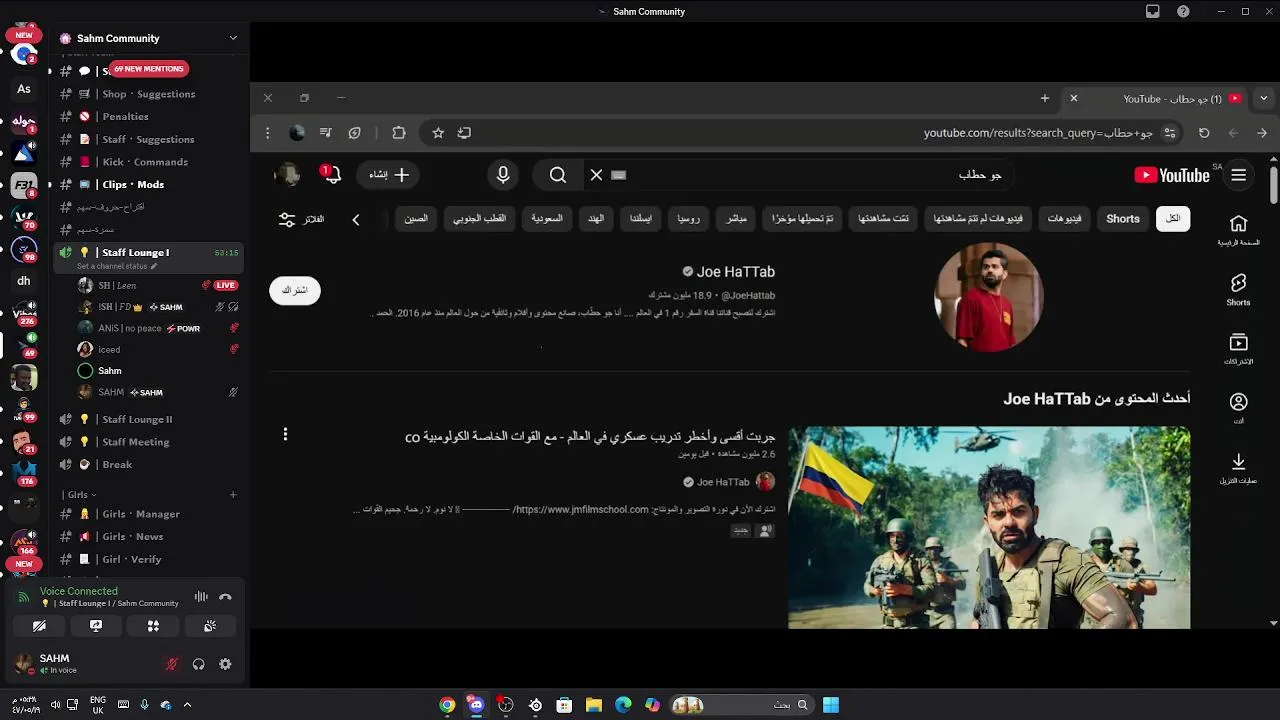This screenshot has height=720, width=1280.
Task: Open Subscriptions in YouTube sidebar
Action: [x=1238, y=349]
